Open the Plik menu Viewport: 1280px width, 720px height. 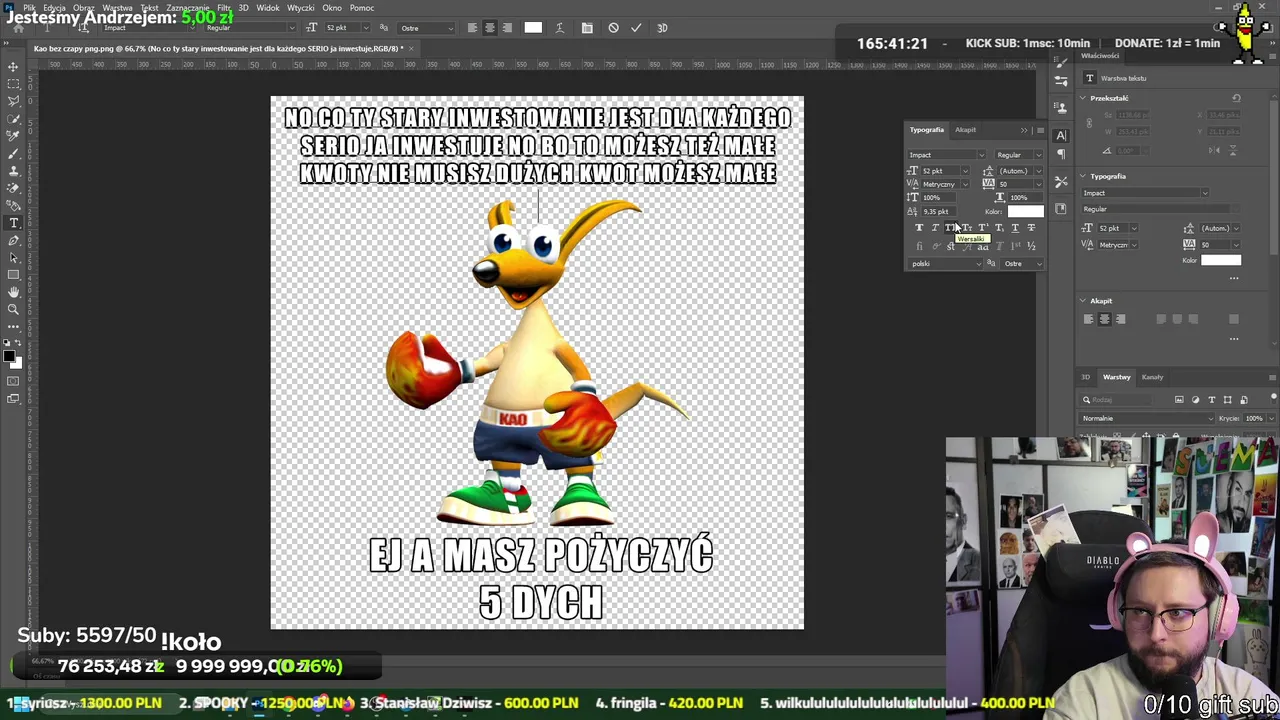30,8
